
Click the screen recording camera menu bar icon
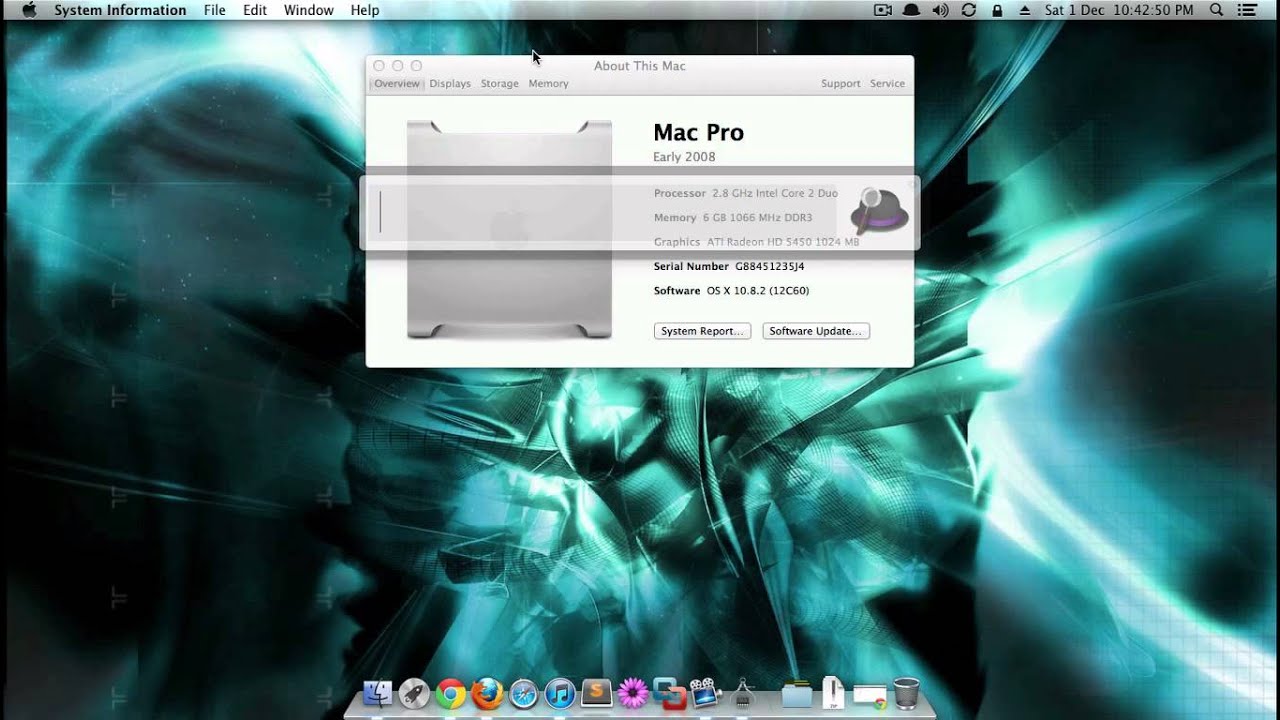pos(883,10)
